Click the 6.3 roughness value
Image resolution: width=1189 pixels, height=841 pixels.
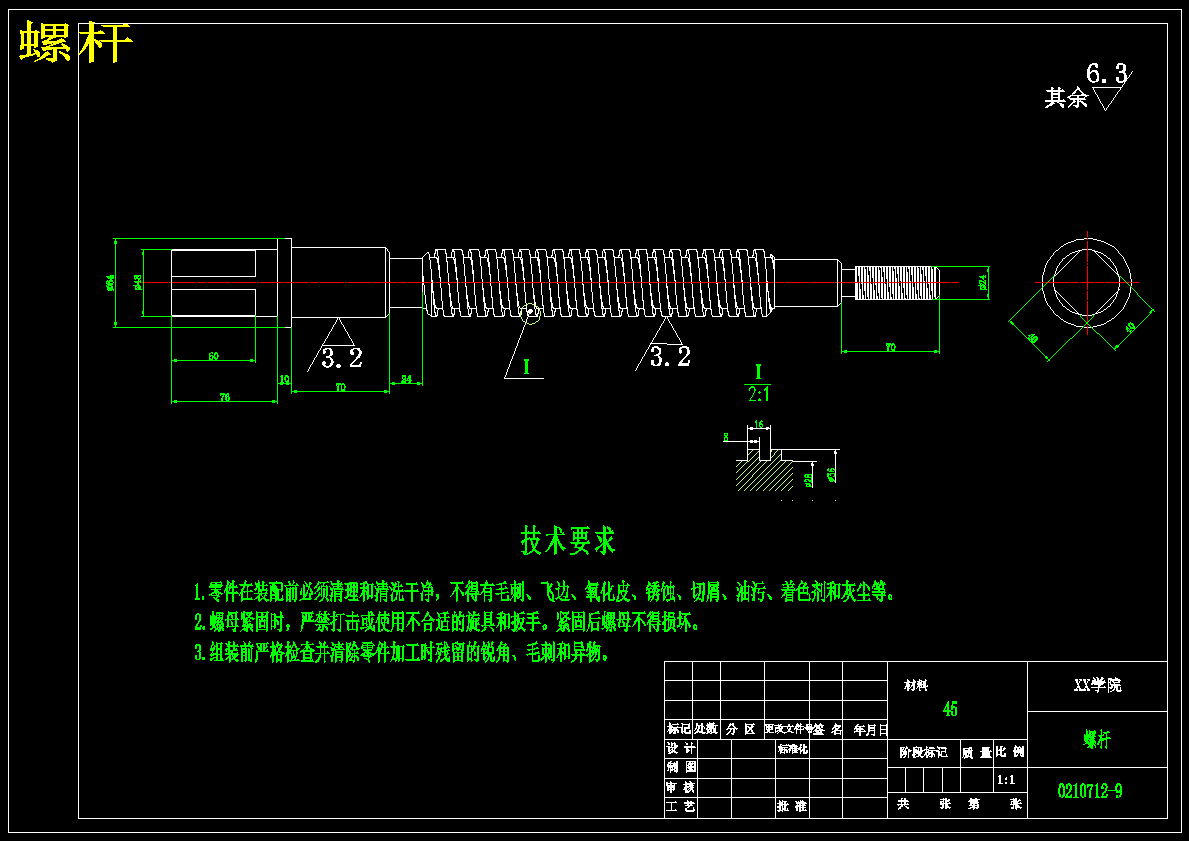coord(1107,74)
